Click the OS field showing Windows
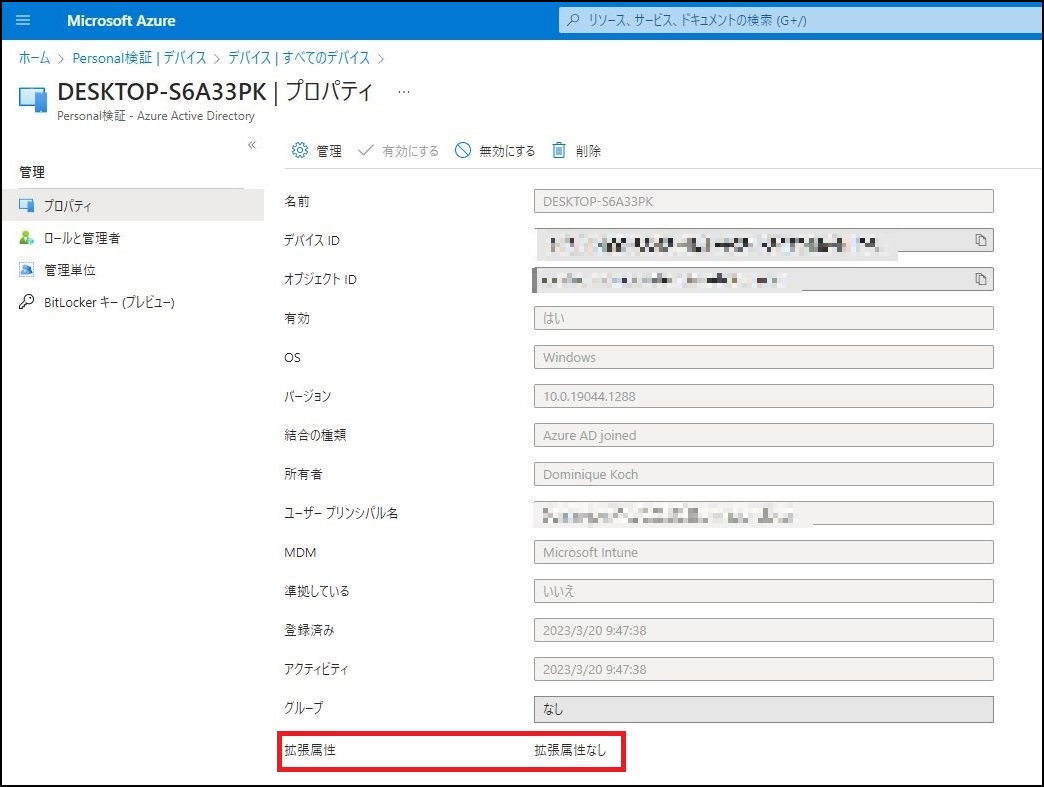The height and width of the screenshot is (787, 1044). (x=764, y=357)
